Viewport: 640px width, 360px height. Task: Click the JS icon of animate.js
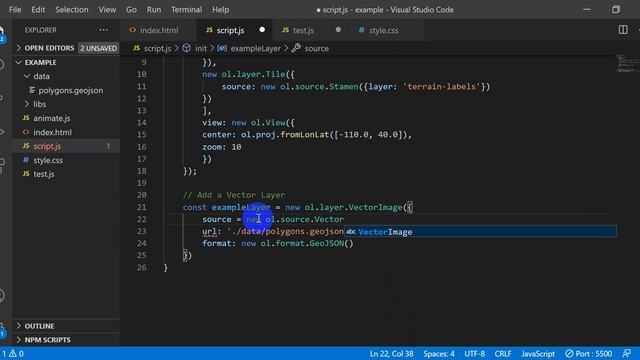pos(26,118)
